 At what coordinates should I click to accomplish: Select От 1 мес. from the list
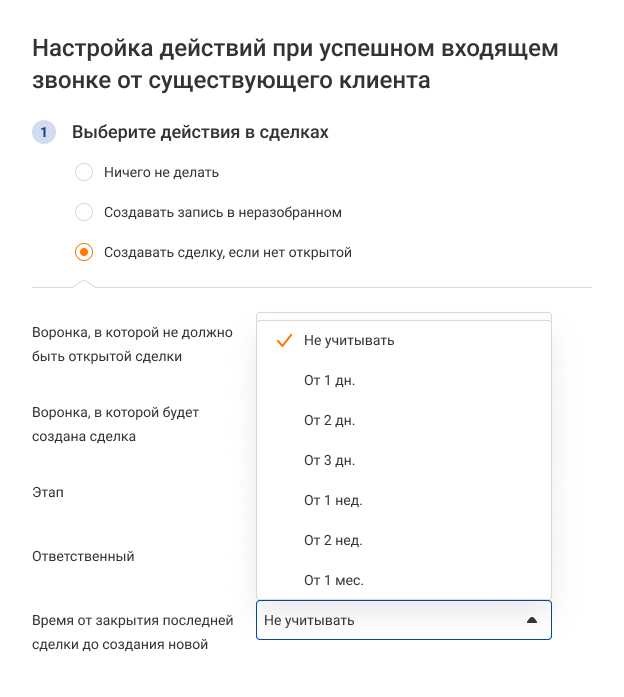(x=333, y=580)
